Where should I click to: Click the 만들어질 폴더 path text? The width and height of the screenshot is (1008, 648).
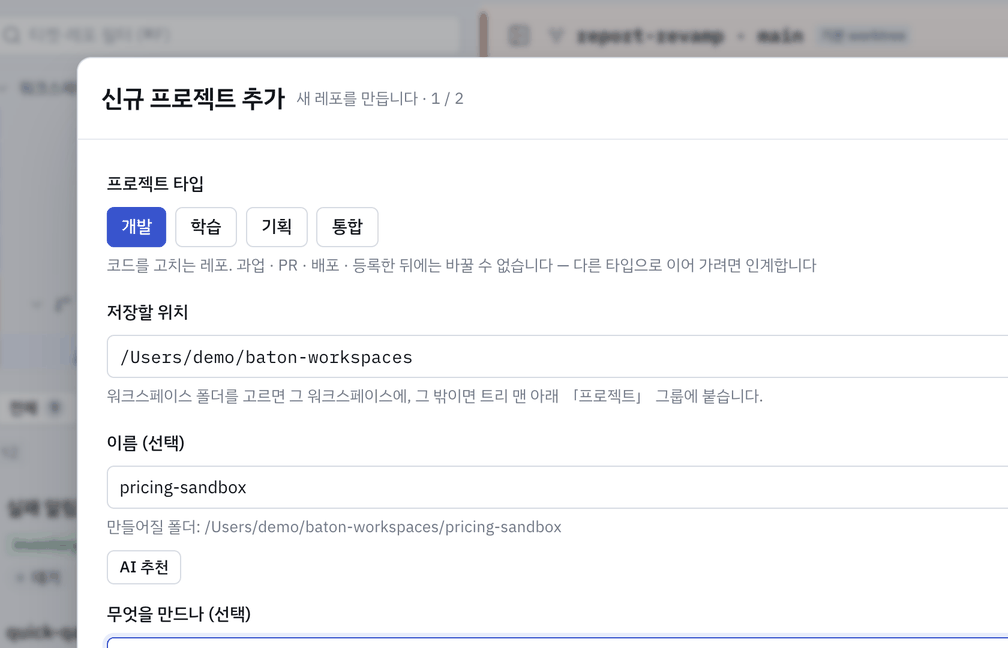click(x=334, y=527)
